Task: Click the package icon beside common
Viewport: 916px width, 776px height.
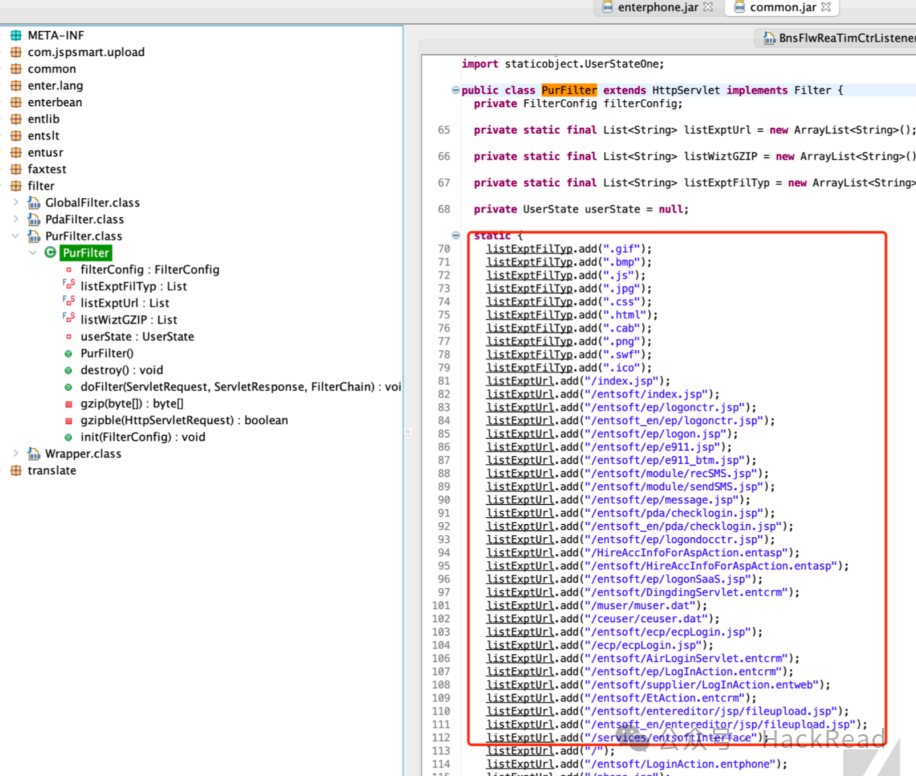Action: [x=16, y=69]
